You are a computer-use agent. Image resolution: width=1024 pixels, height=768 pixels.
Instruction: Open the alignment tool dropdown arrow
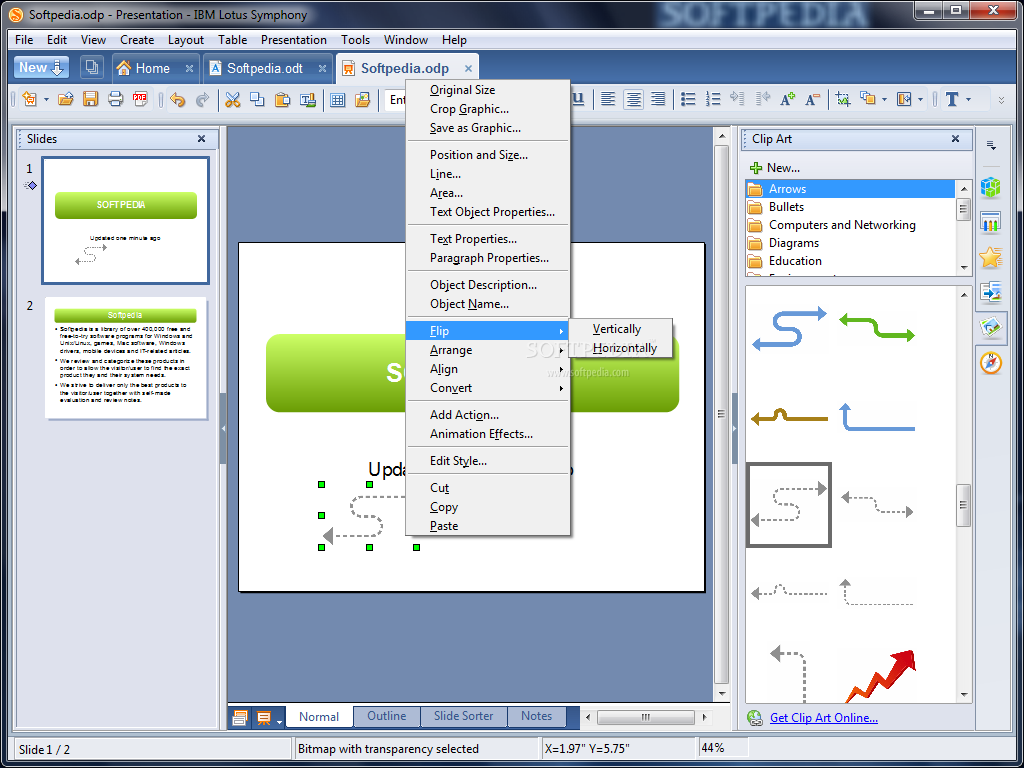920,100
